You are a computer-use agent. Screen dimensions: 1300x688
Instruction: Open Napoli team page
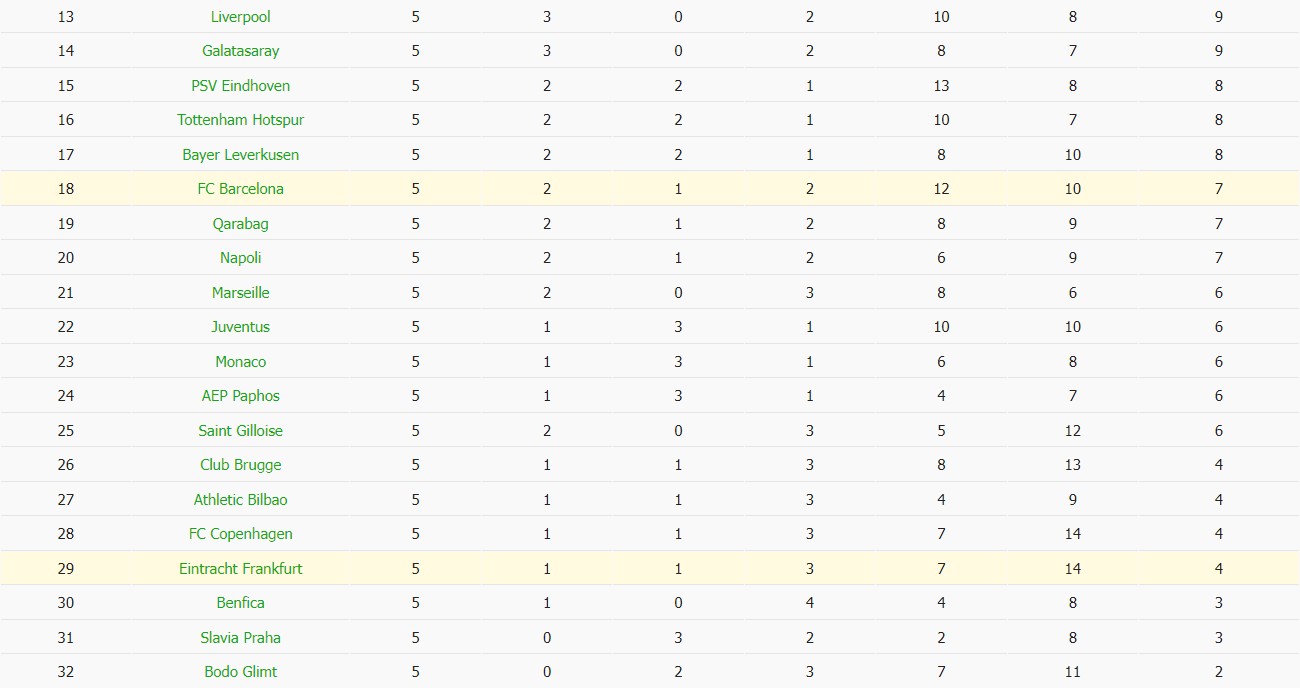click(x=241, y=258)
